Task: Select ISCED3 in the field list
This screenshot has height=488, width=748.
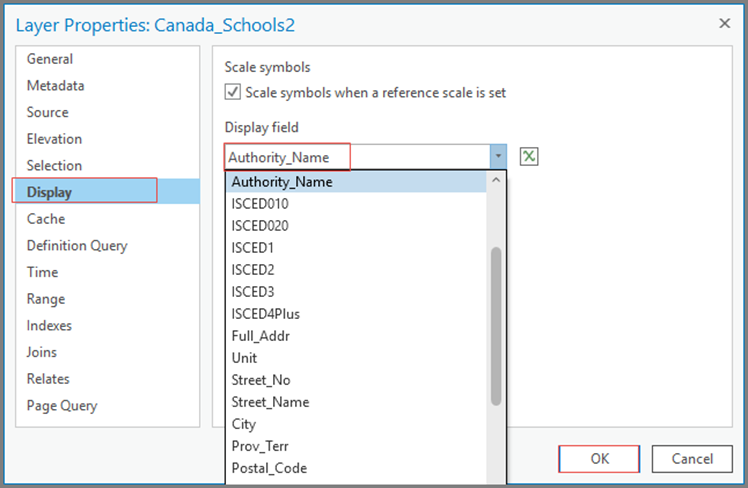Action: [x=356, y=292]
